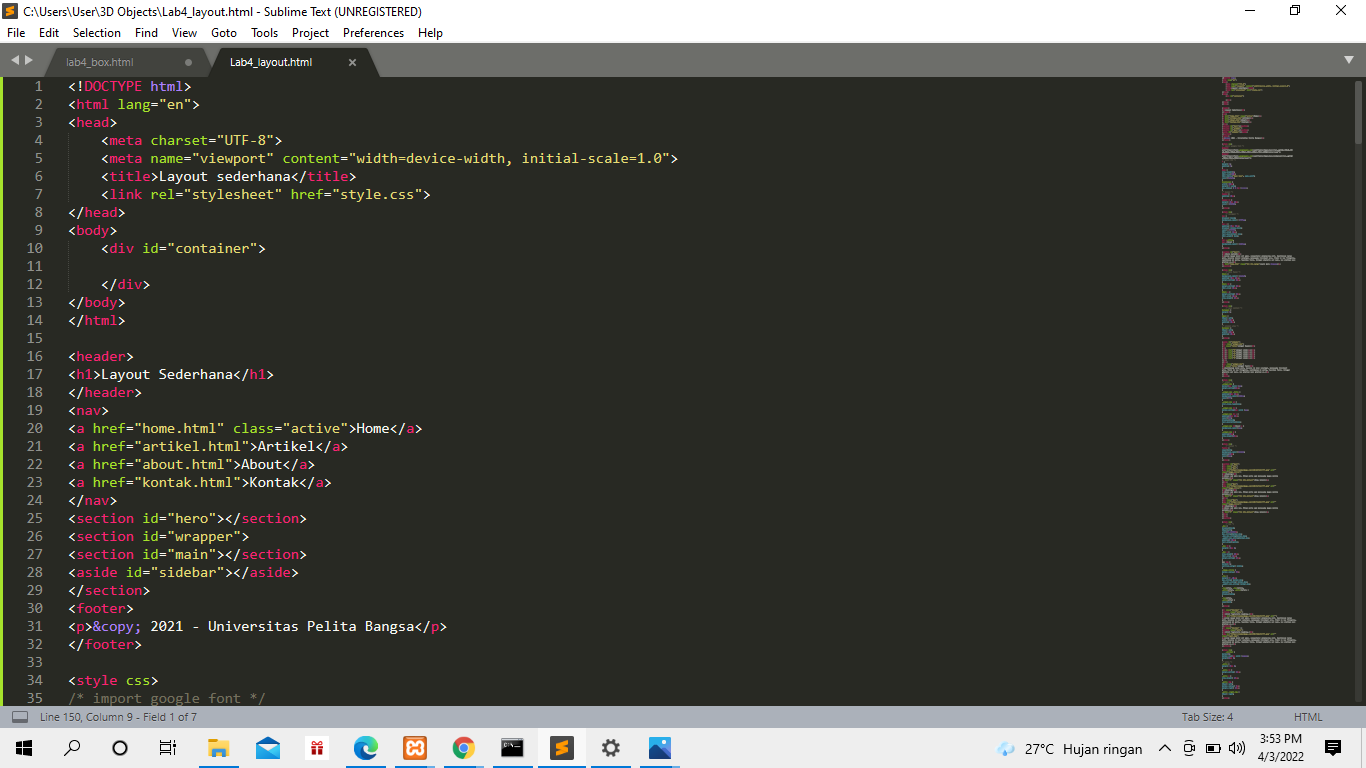Open the Goto menu
This screenshot has height=768, width=1366.
coord(224,33)
